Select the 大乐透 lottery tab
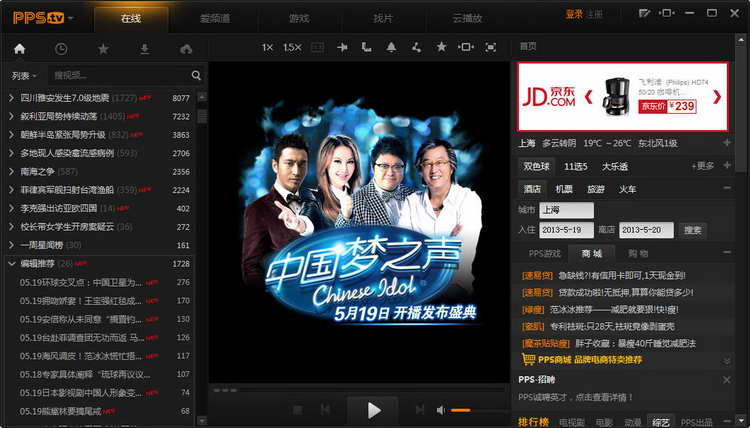 click(615, 166)
